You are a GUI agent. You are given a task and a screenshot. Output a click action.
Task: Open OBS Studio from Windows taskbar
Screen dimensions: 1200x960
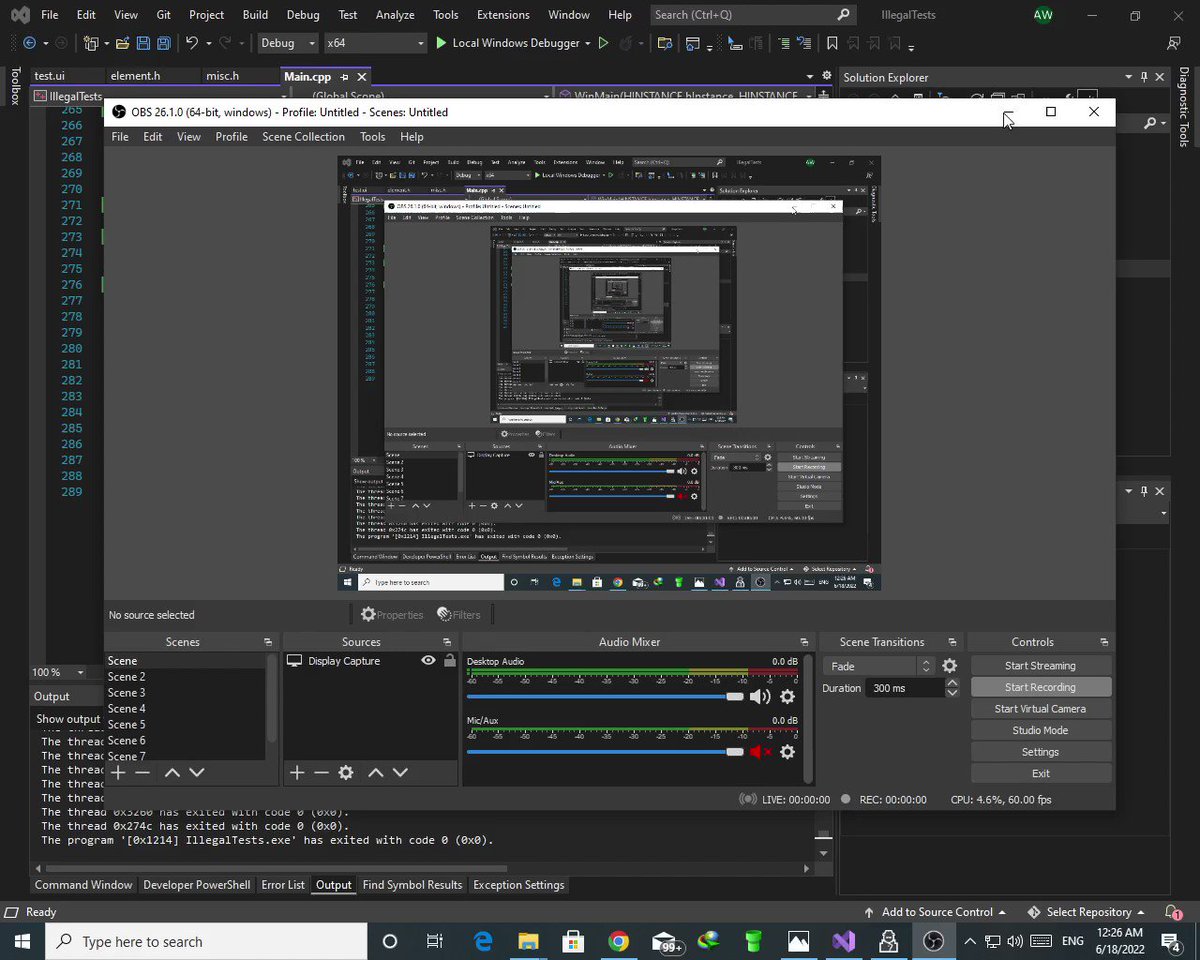933,941
